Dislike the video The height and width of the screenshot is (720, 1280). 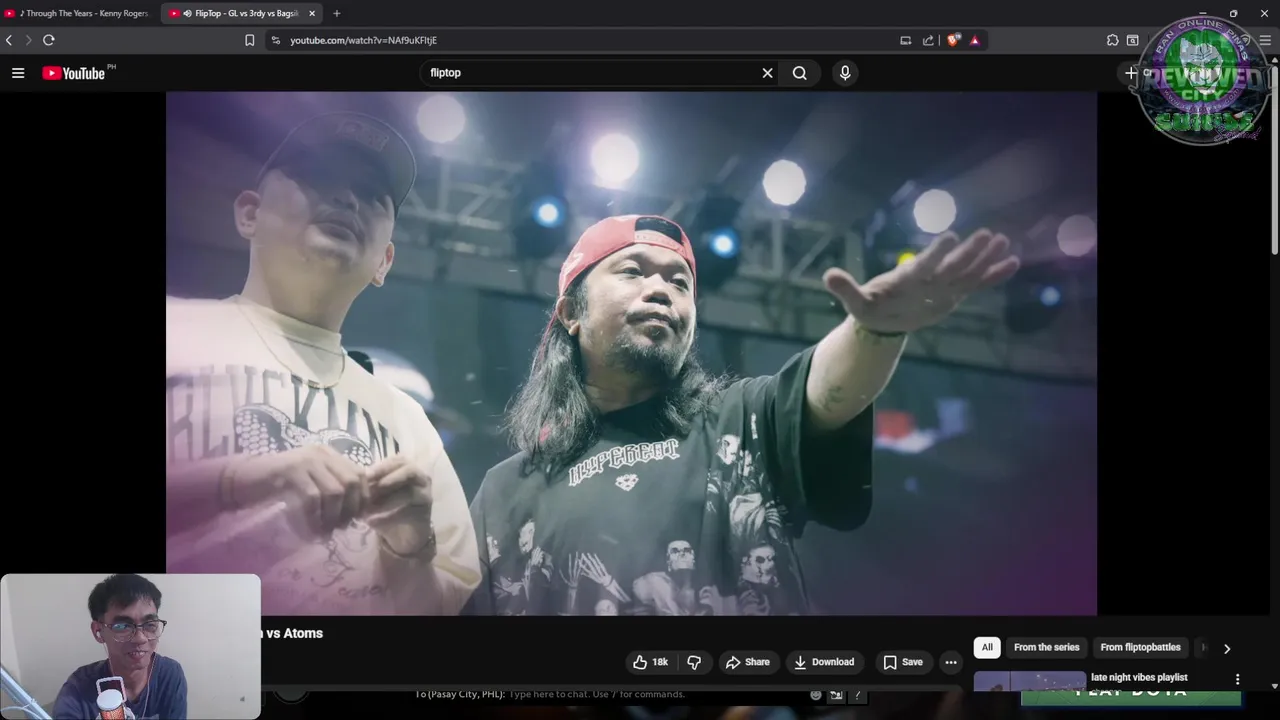[x=694, y=662]
